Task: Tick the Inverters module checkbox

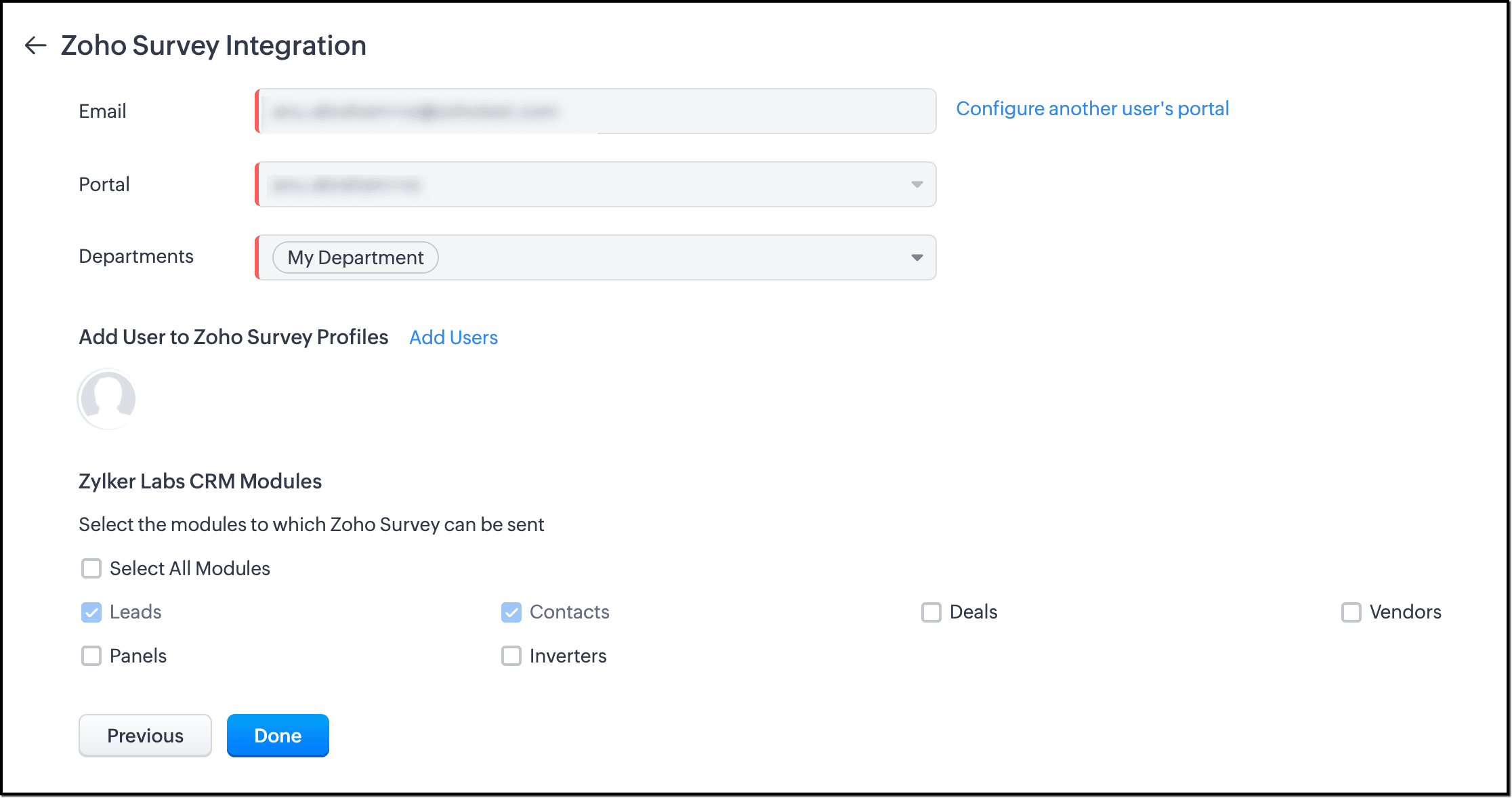Action: tap(511, 656)
